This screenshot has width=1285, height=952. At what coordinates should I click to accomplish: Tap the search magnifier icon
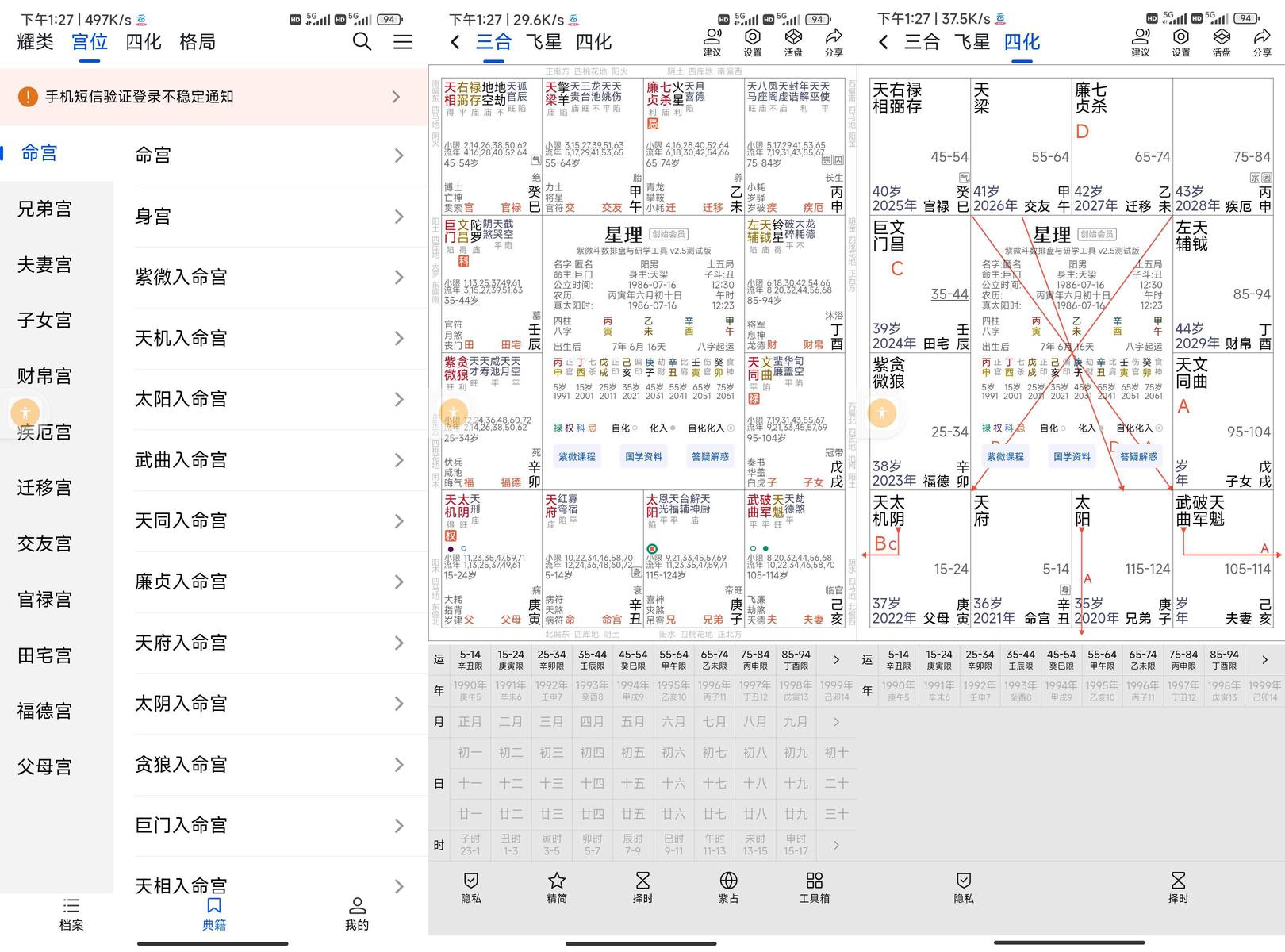tap(362, 42)
